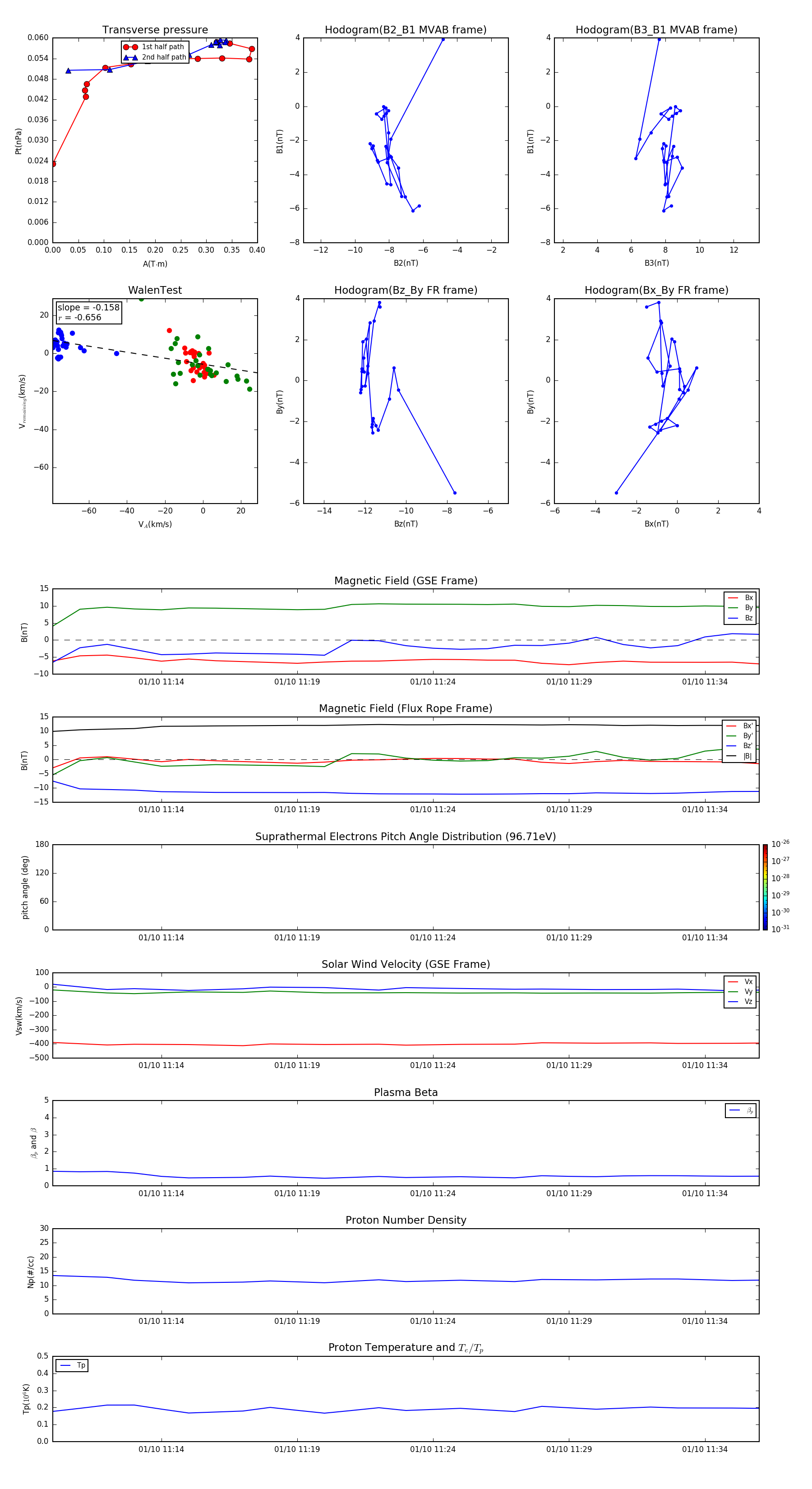Click the "pitch angle (deg)" y-axis label
812x1489 pixels.
pyautogui.click(x=25, y=887)
